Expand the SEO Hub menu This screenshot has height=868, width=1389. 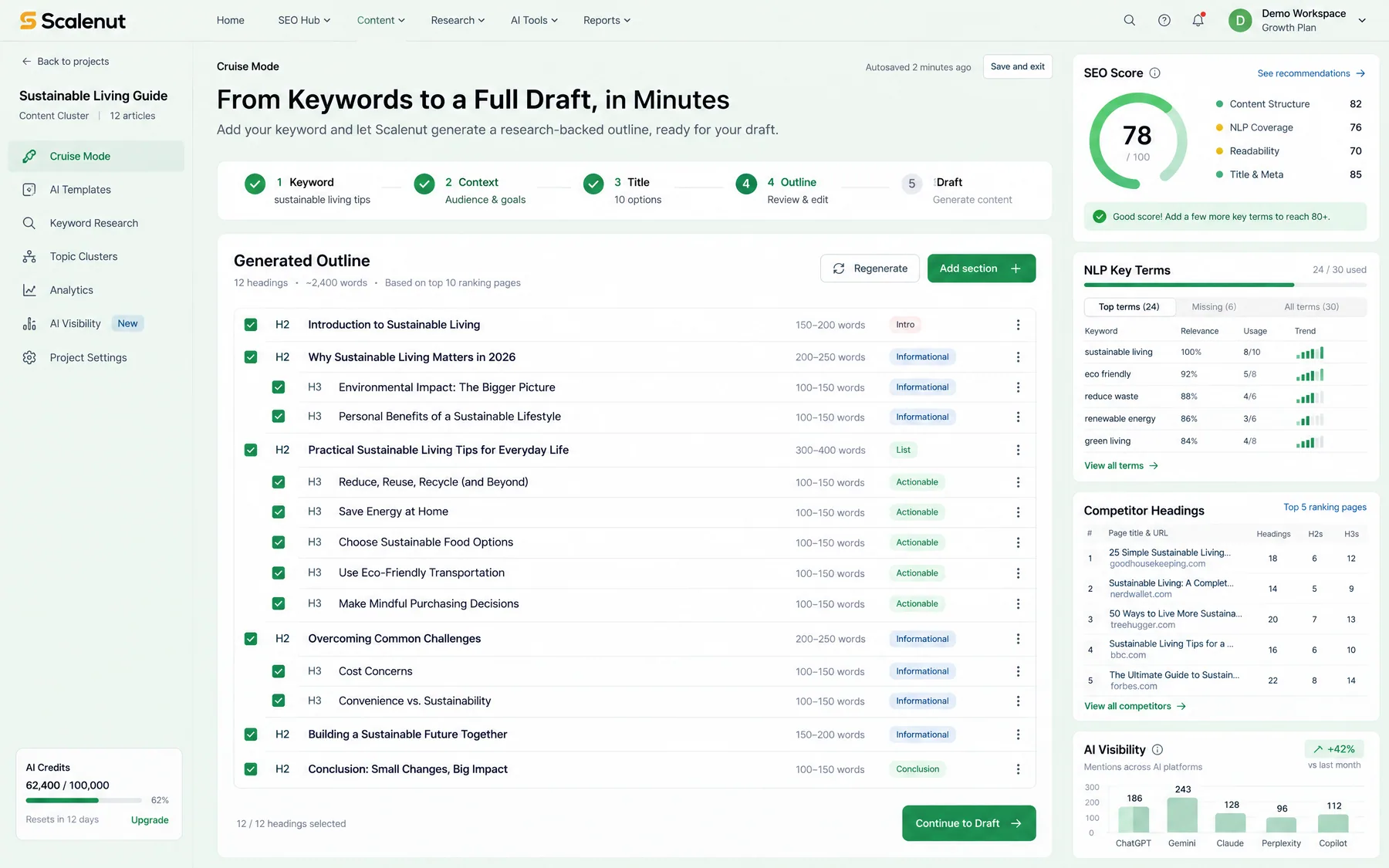point(304,20)
